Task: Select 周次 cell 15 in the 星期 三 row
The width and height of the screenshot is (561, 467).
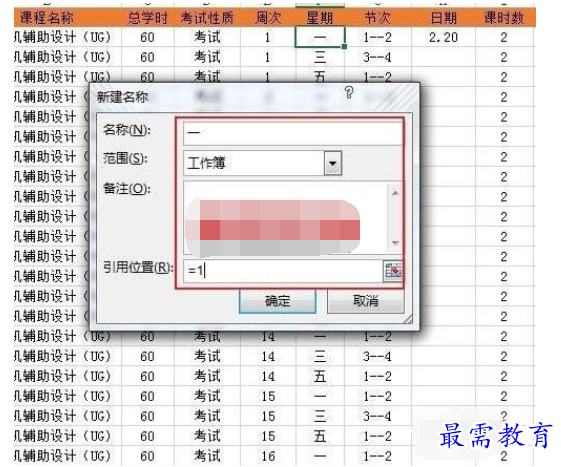Action: click(268, 416)
